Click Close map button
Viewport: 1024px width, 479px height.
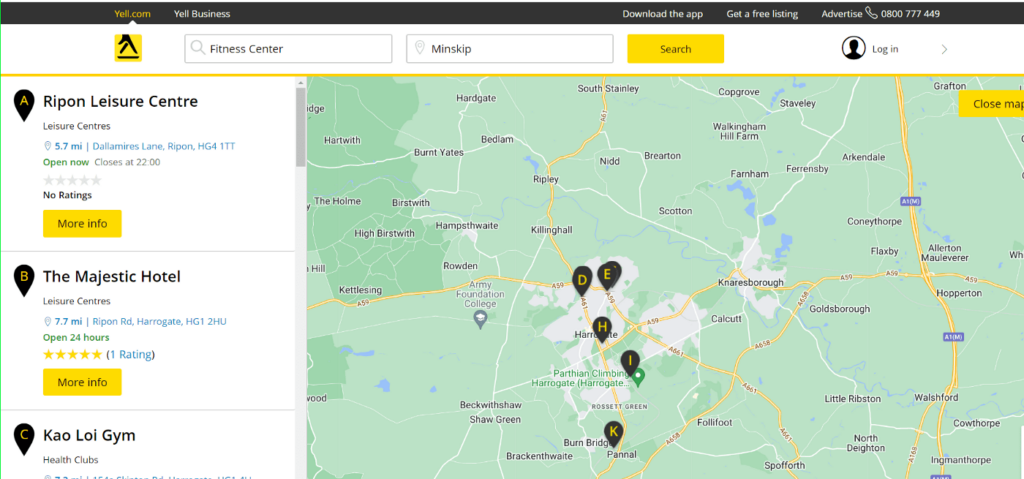pyautogui.click(x=993, y=104)
